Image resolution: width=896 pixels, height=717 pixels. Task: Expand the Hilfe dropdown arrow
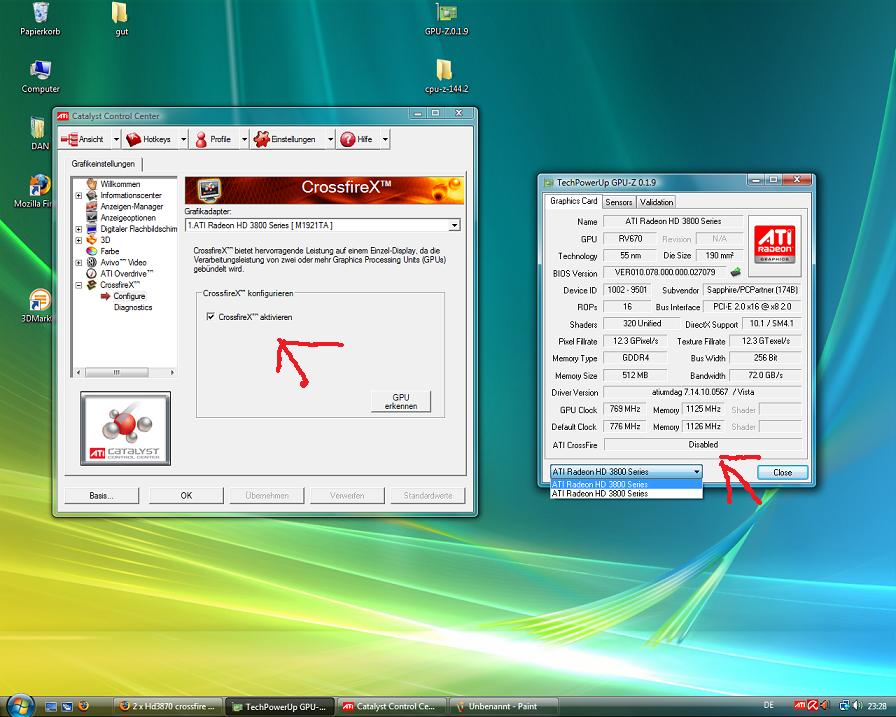[385, 139]
